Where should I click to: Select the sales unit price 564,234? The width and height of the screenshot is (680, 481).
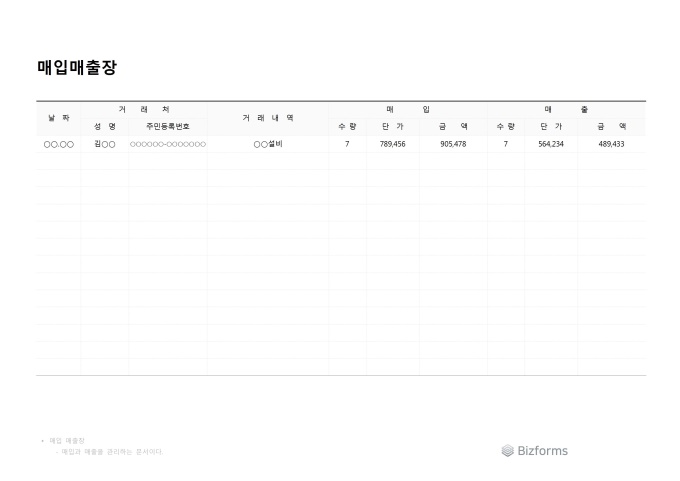551,145
